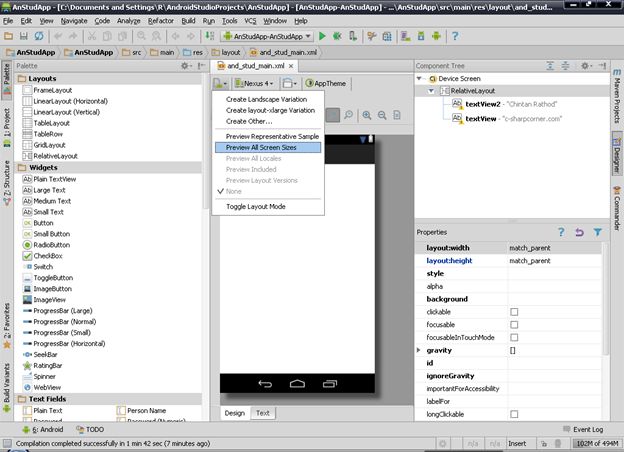
Task: Open Component Tree settings gear dropdown
Action: (586, 66)
